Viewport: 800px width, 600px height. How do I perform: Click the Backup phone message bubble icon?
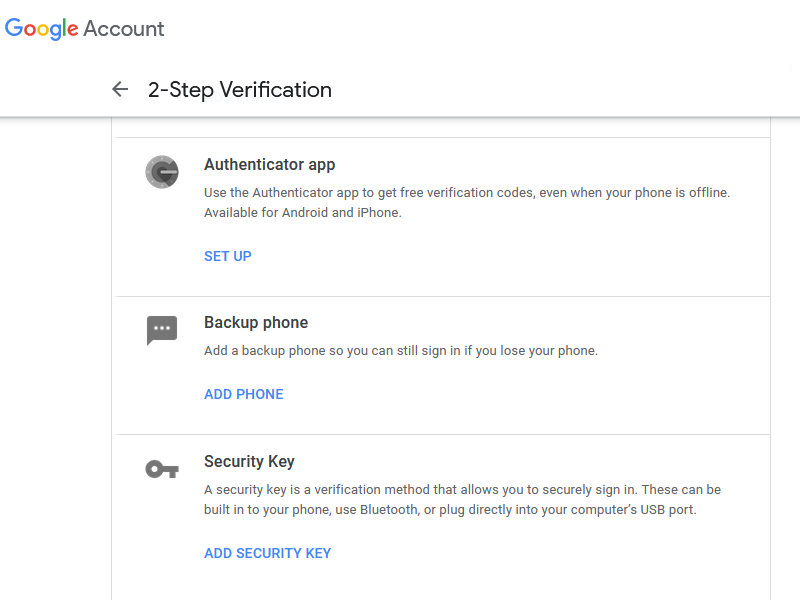(x=161, y=330)
